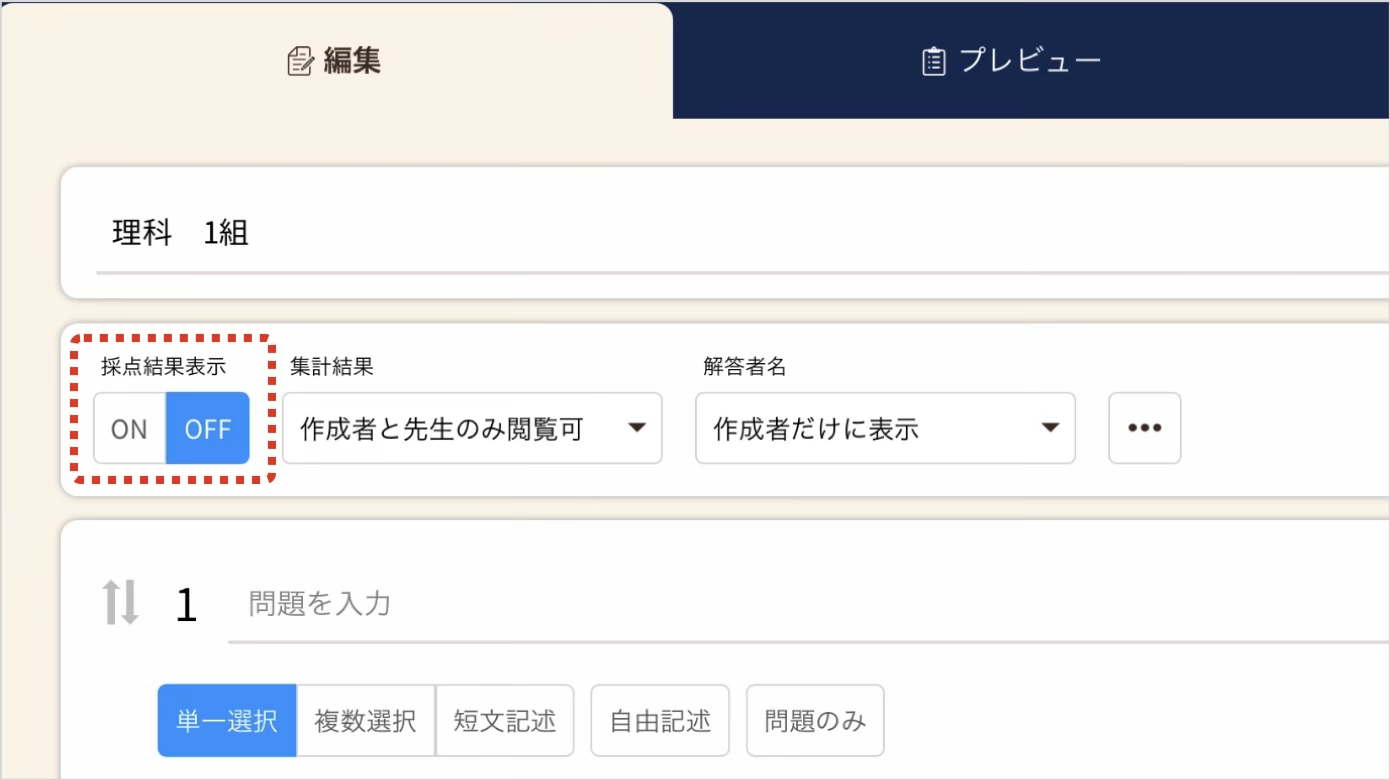Set 採点結果表示 to OFF
Screen dimensions: 1390x780
pos(208,428)
